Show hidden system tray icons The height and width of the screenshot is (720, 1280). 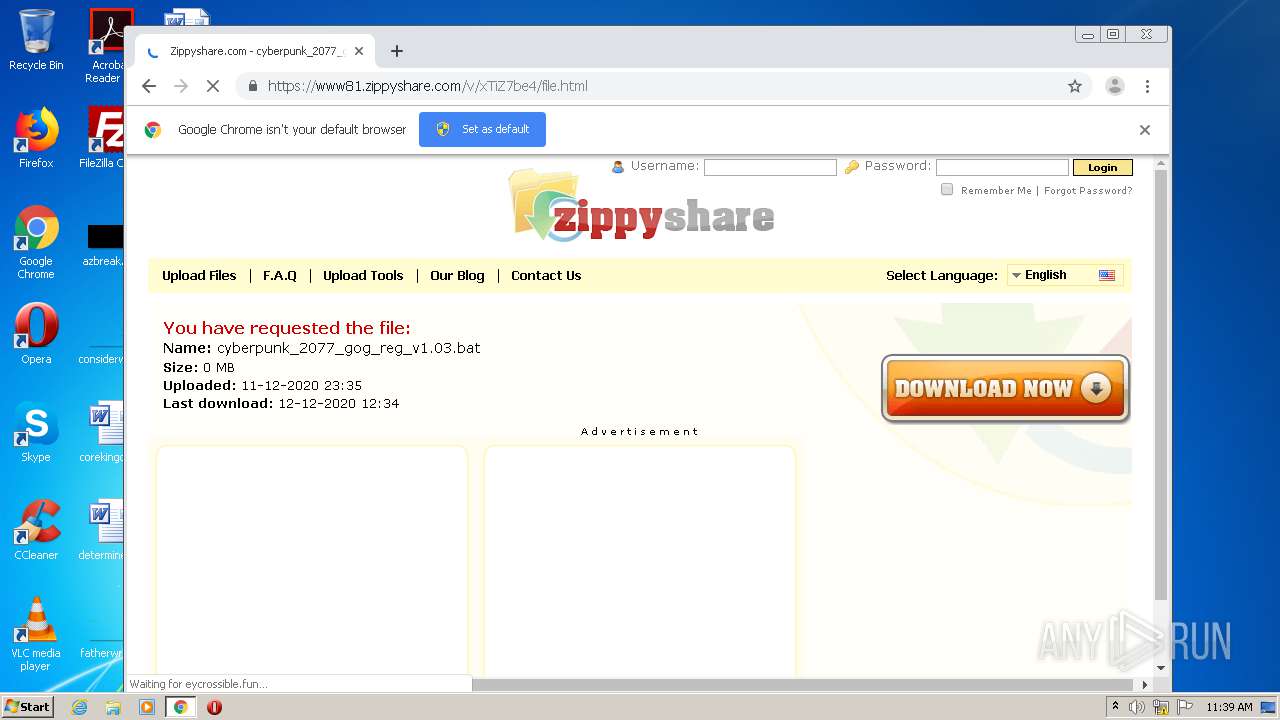point(1115,707)
